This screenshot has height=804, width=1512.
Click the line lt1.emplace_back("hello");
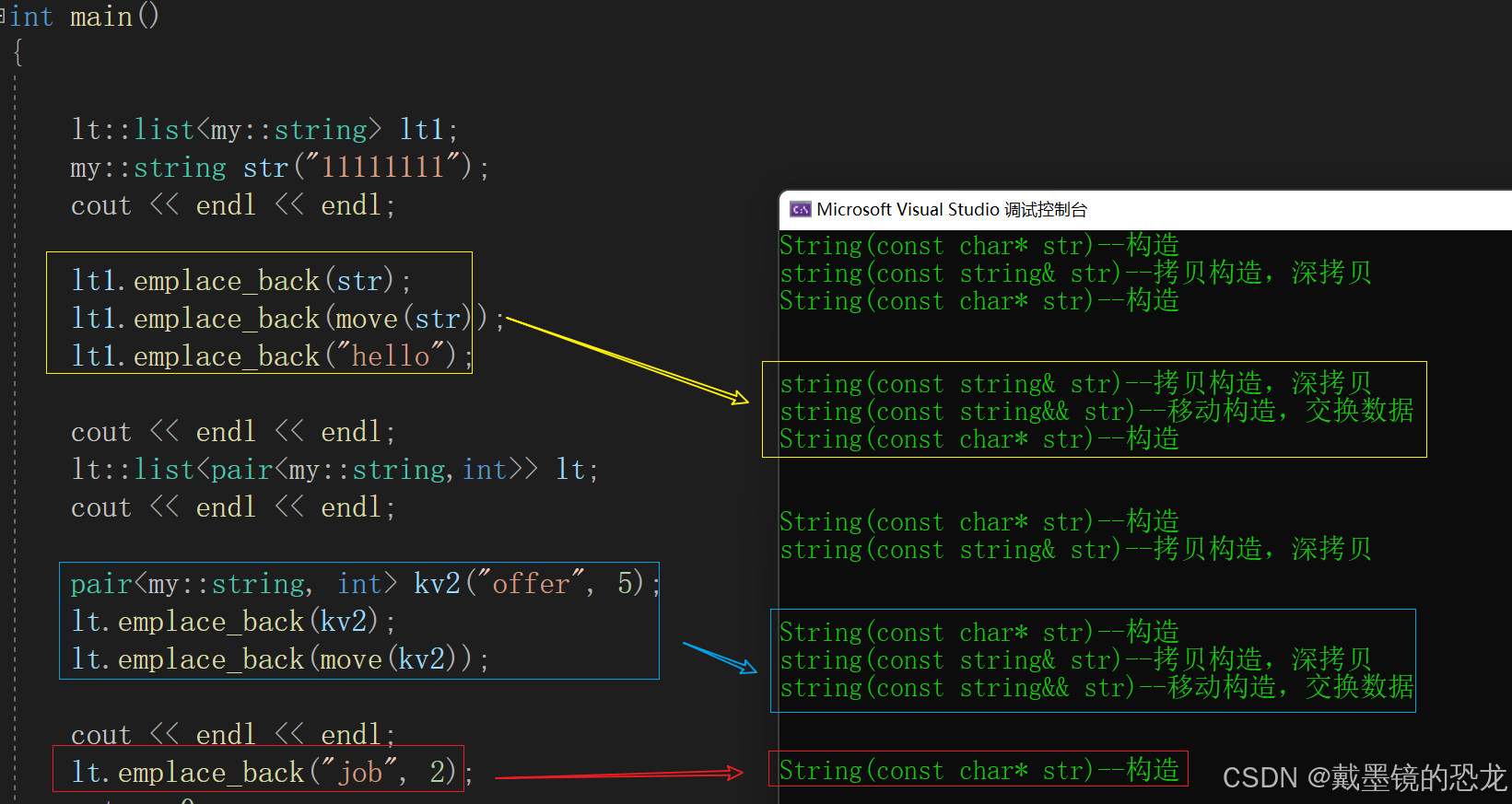tap(272, 356)
